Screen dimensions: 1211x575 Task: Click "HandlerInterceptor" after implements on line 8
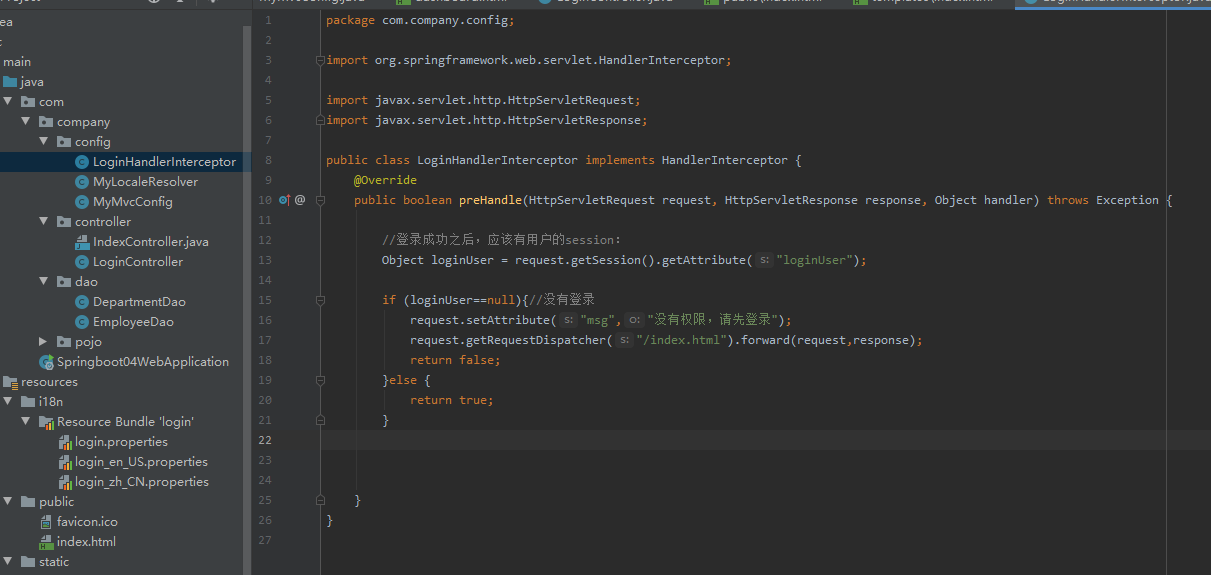tap(725, 160)
